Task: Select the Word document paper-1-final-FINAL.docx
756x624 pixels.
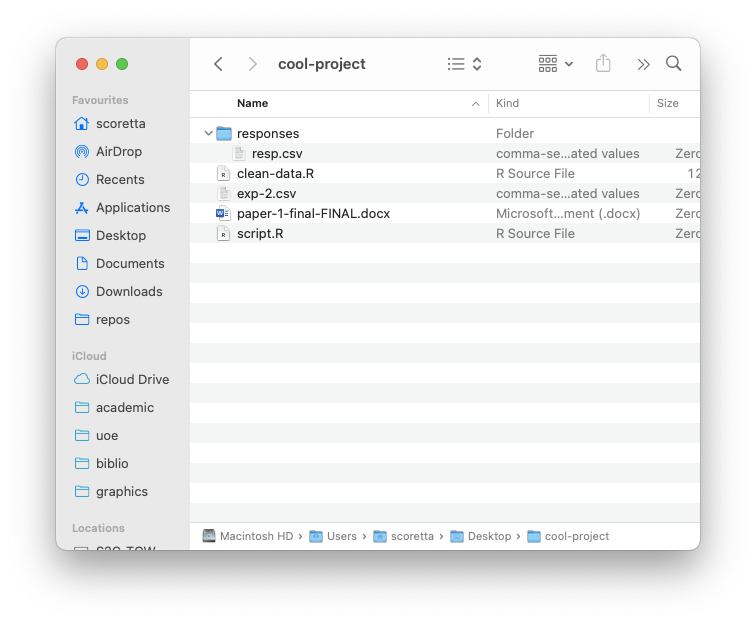Action: coord(312,214)
